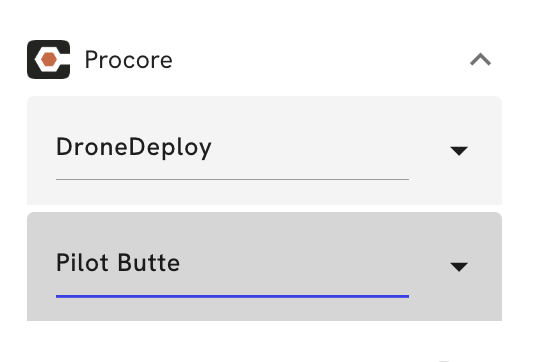
Task: Click the orange hexagon inside the Procore logo
Action: tap(49, 59)
